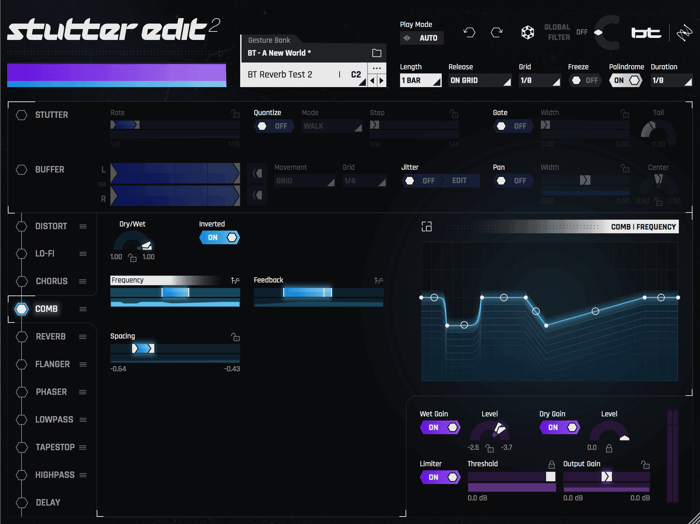Open the Feedback curve editor icon
The width and height of the screenshot is (700, 524).
(x=379, y=280)
